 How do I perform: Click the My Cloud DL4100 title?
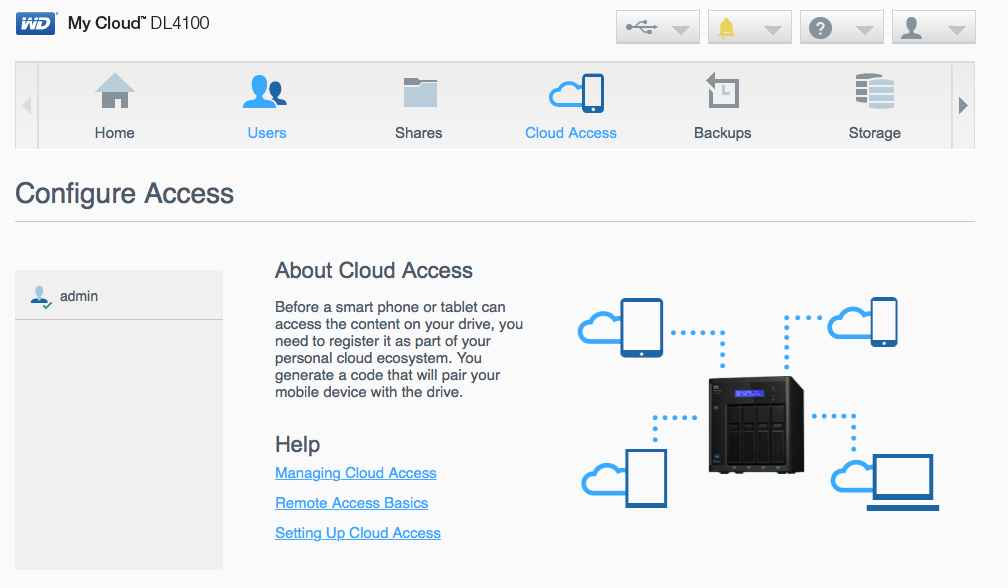138,23
